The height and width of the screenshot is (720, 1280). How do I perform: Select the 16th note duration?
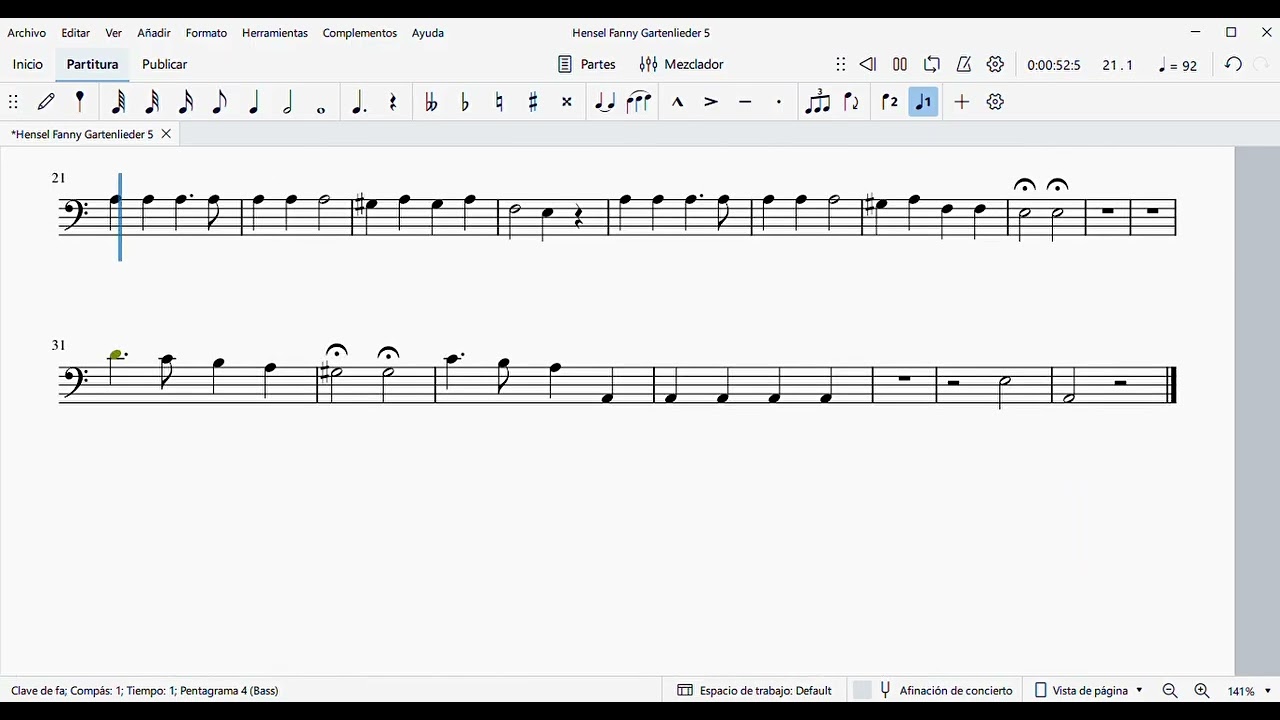pos(186,102)
